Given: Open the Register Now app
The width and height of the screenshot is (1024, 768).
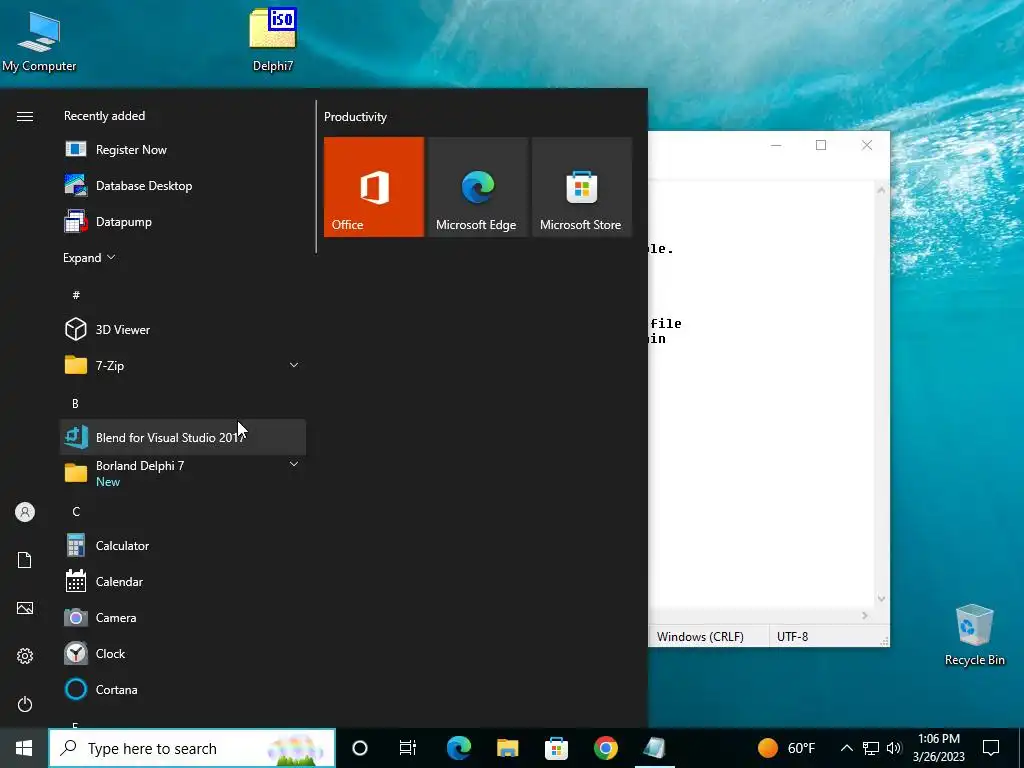Looking at the screenshot, I should click(x=182, y=150).
